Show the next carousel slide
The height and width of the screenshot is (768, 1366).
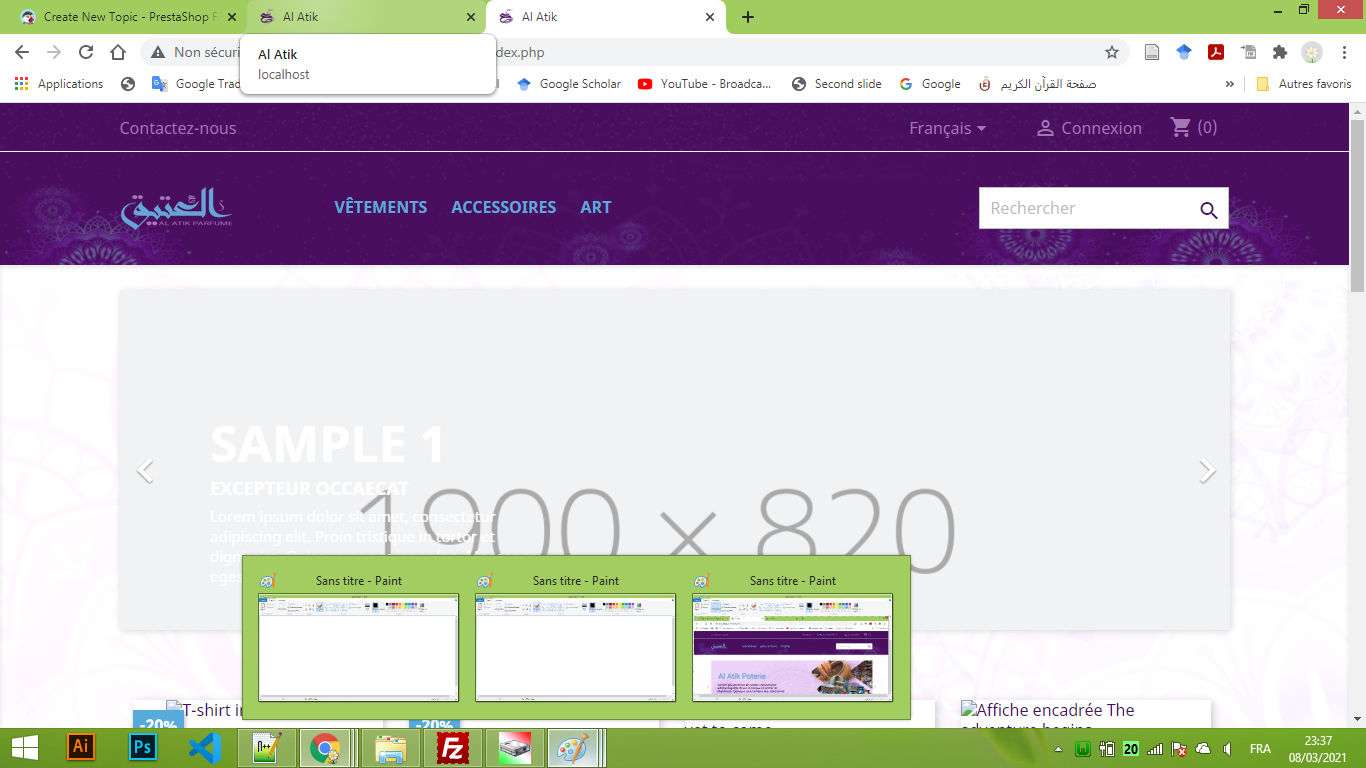pyautogui.click(x=1207, y=470)
